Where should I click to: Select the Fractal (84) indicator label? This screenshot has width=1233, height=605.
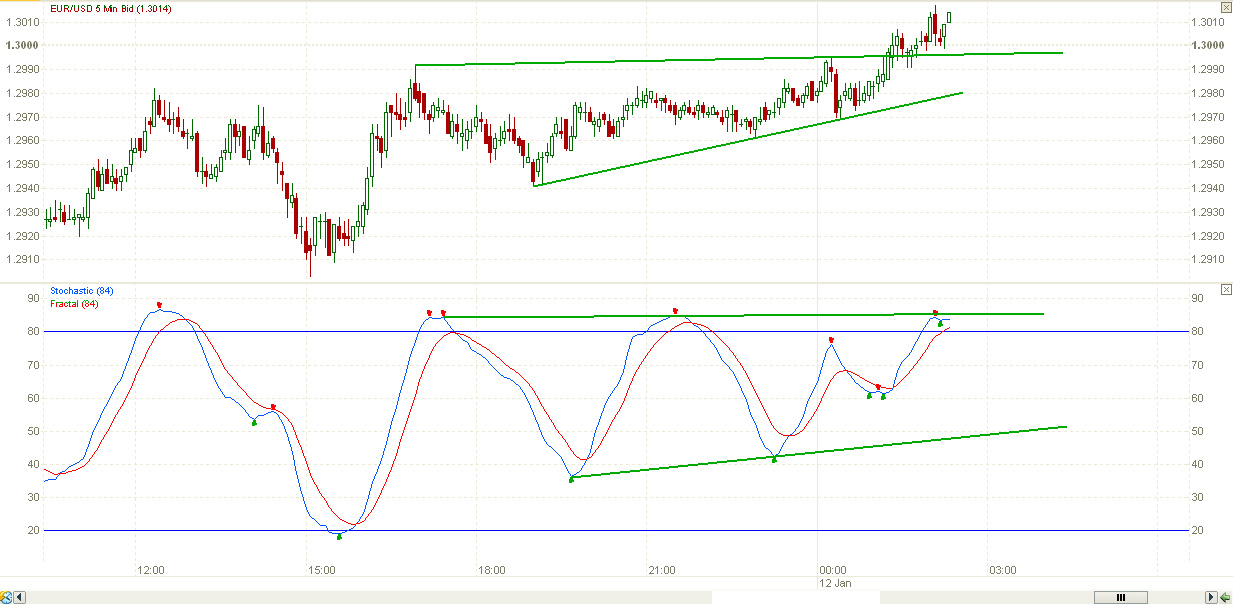tap(74, 303)
